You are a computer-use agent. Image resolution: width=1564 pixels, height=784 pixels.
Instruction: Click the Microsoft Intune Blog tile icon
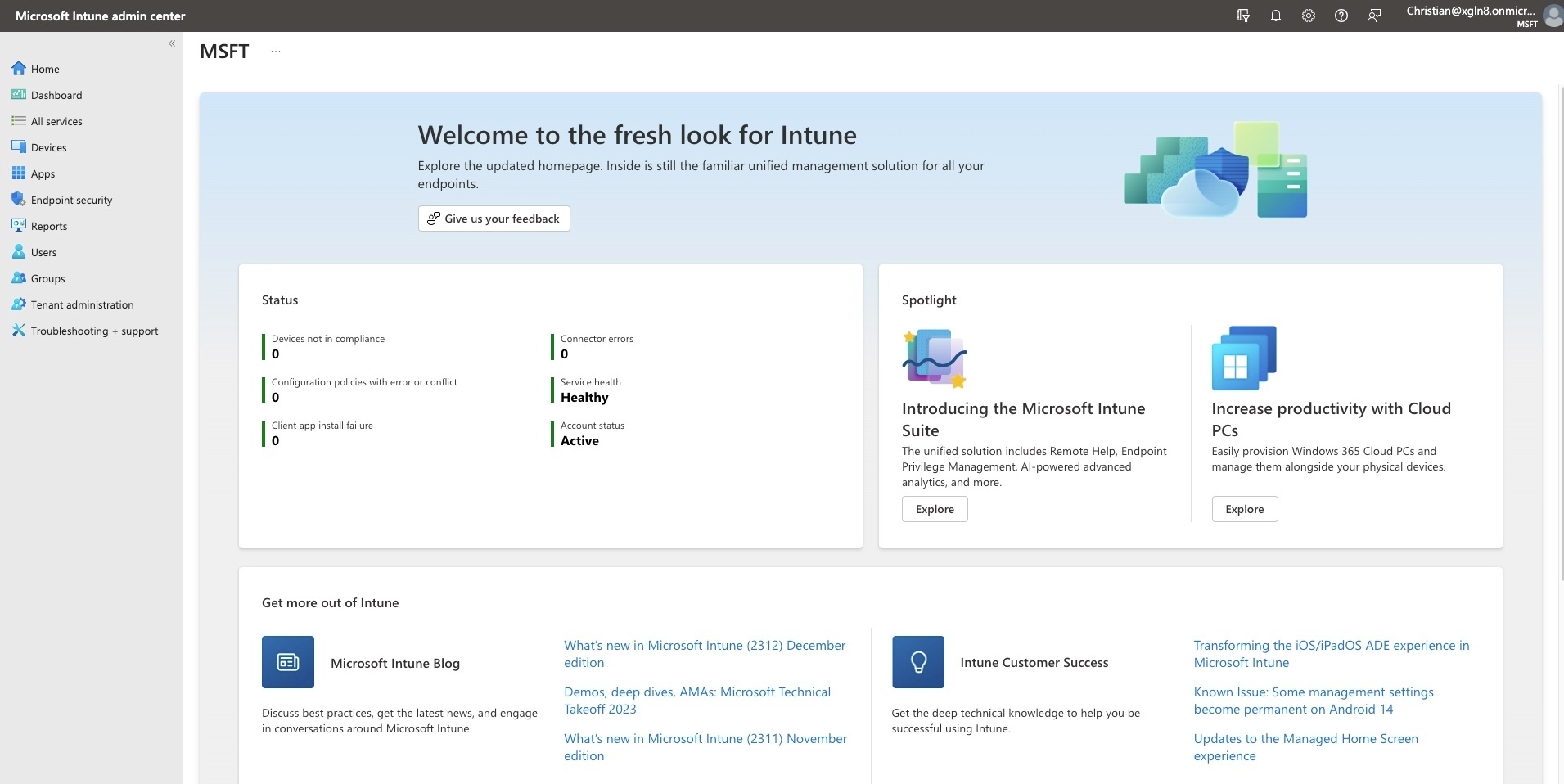288,662
